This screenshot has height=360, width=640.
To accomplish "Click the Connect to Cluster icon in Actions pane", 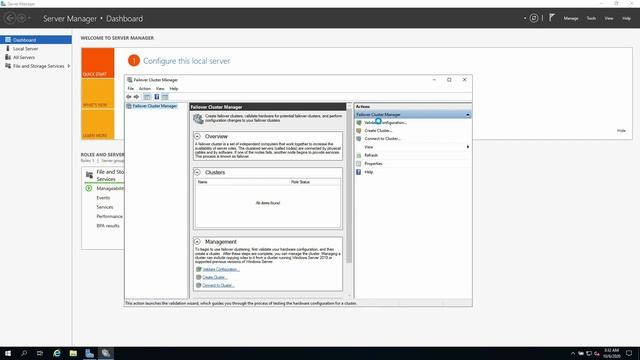I will tap(359, 139).
